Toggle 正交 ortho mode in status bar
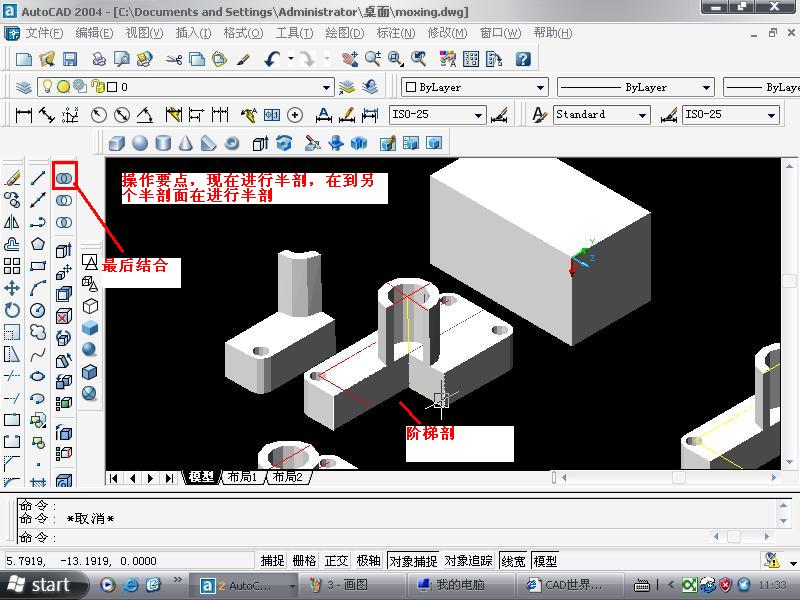This screenshot has height=600, width=800. 337,561
